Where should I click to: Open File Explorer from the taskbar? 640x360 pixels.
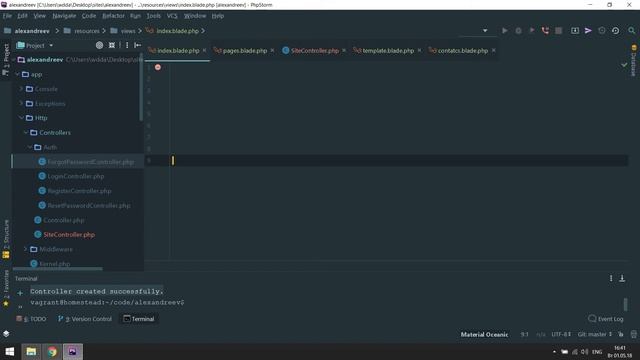tap(31, 351)
